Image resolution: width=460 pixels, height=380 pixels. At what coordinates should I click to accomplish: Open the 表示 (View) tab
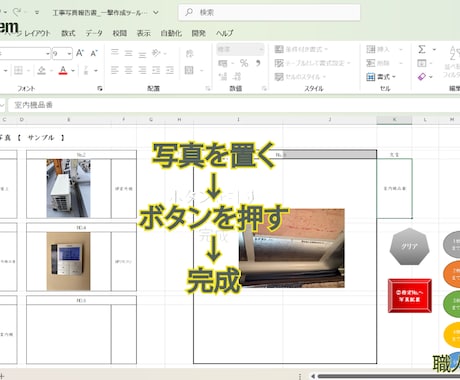(144, 33)
